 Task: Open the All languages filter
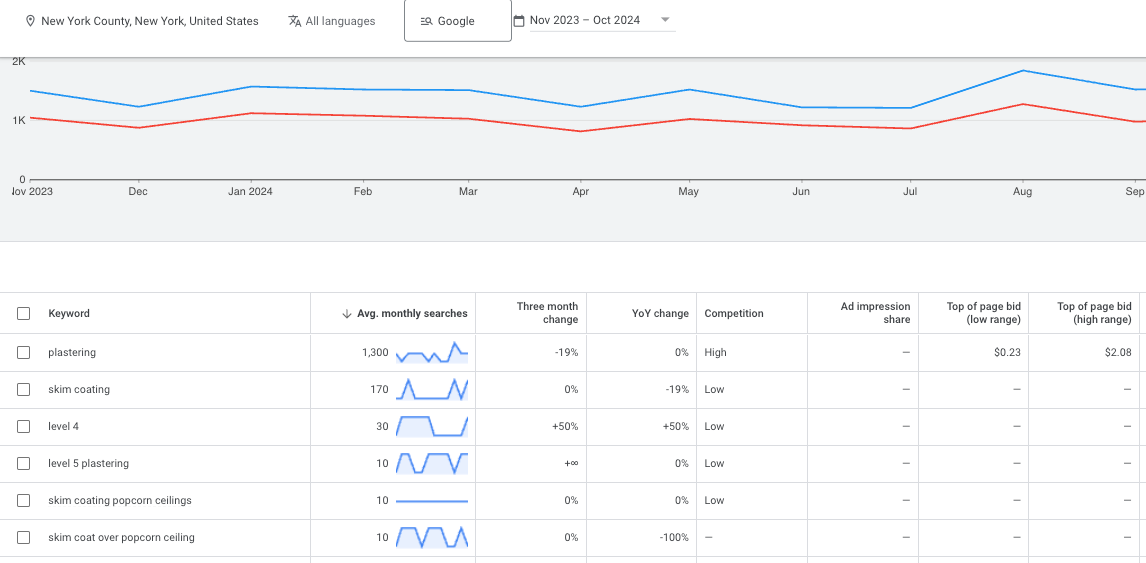coord(340,21)
